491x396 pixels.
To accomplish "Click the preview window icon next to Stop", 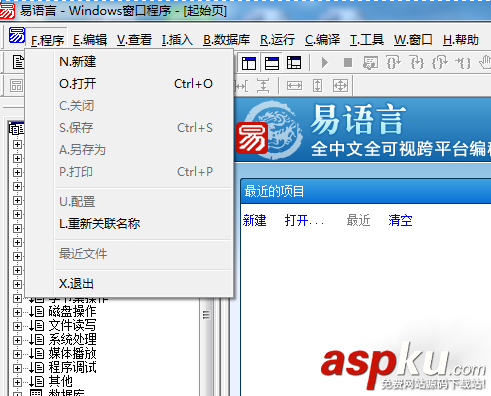I will [370, 63].
